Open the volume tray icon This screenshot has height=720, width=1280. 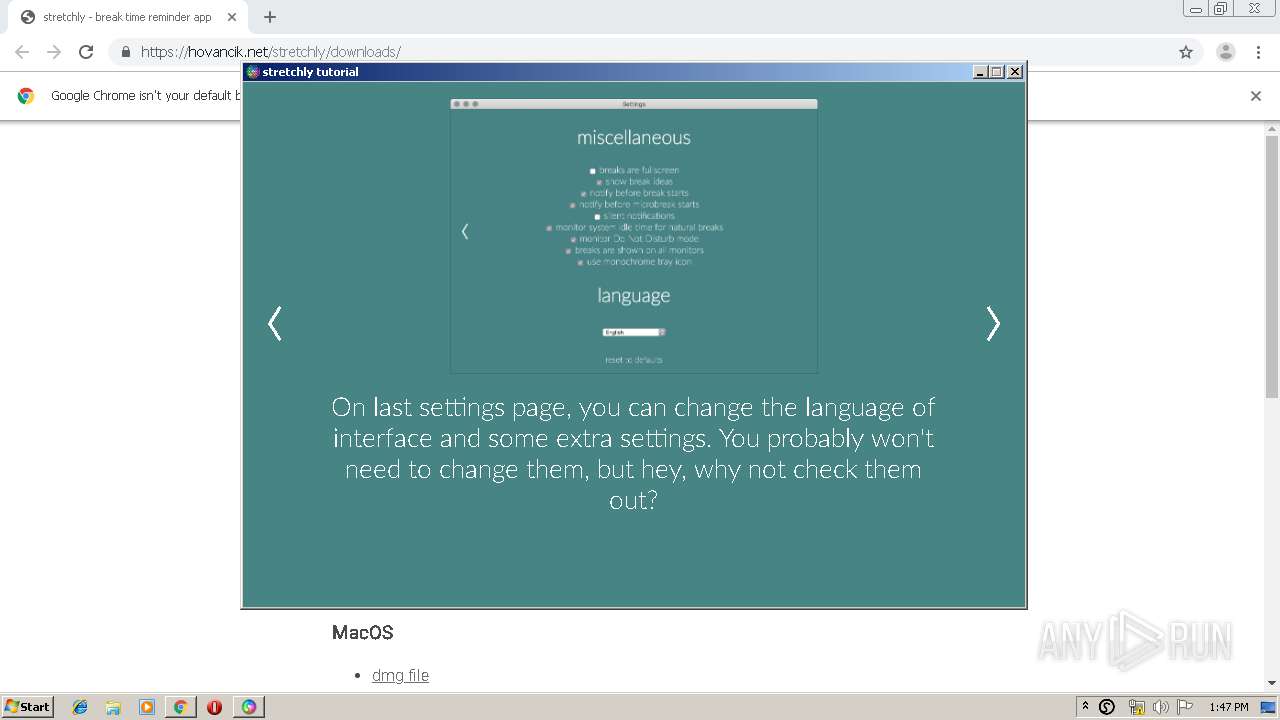(x=1161, y=707)
